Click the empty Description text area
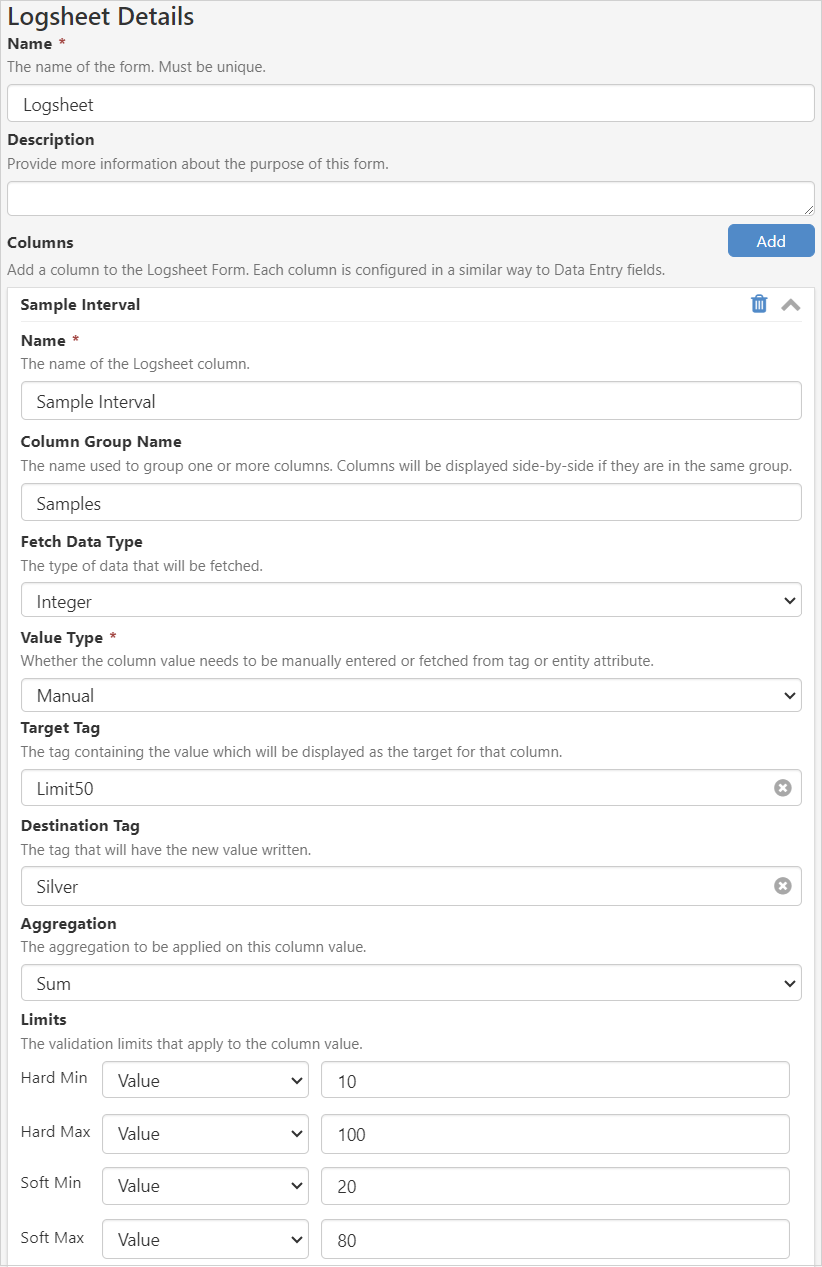The height and width of the screenshot is (1267, 822). coord(410,198)
